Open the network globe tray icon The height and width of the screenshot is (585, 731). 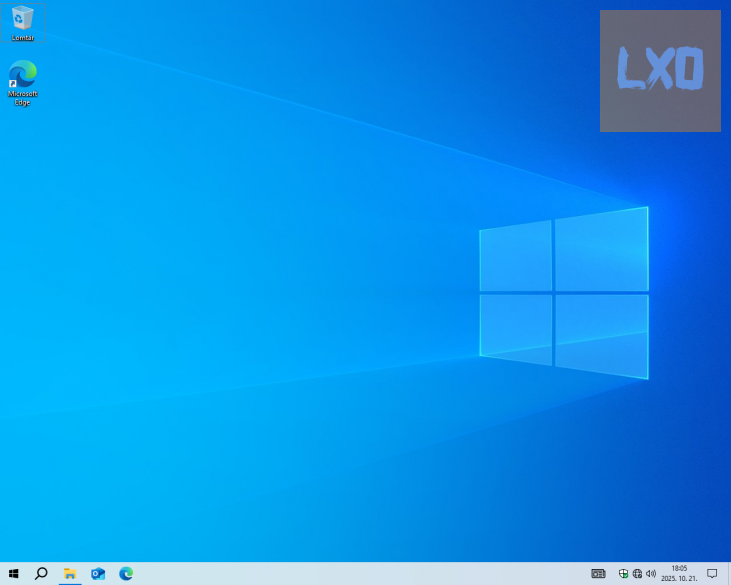click(x=637, y=574)
